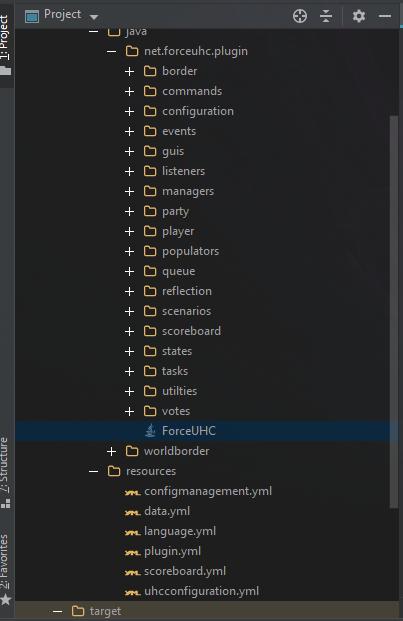Select language.yml file name
Screen dimensions: 403x621
180,531
